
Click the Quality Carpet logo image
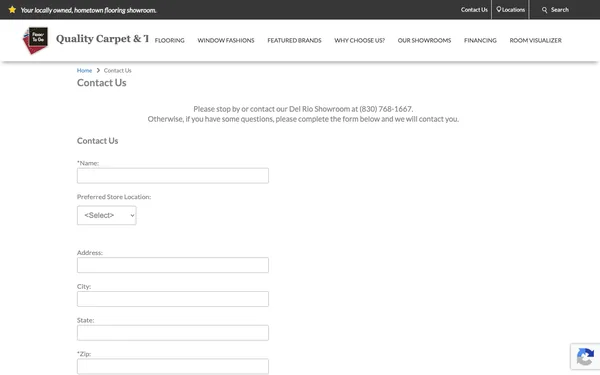[36, 40]
